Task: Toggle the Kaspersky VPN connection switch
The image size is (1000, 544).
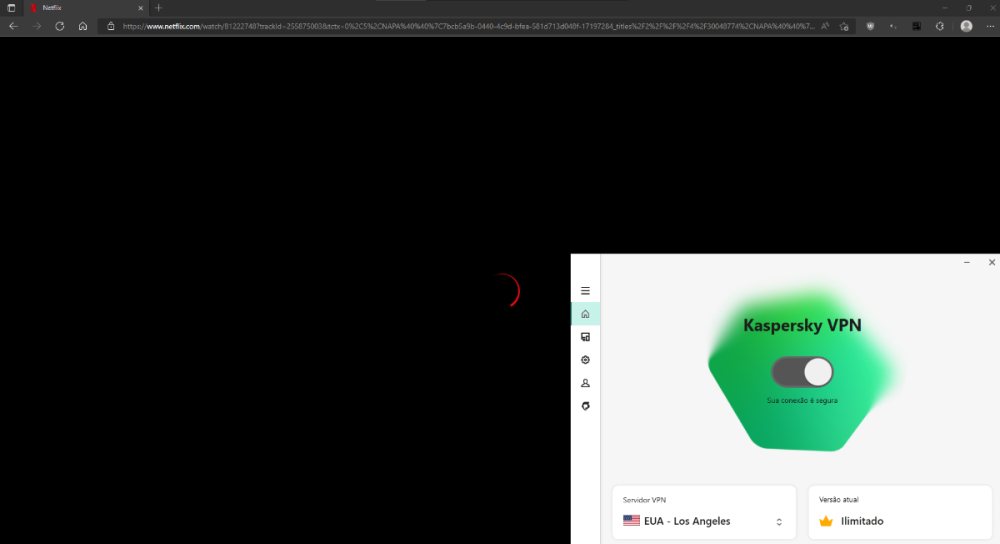Action: coord(802,372)
